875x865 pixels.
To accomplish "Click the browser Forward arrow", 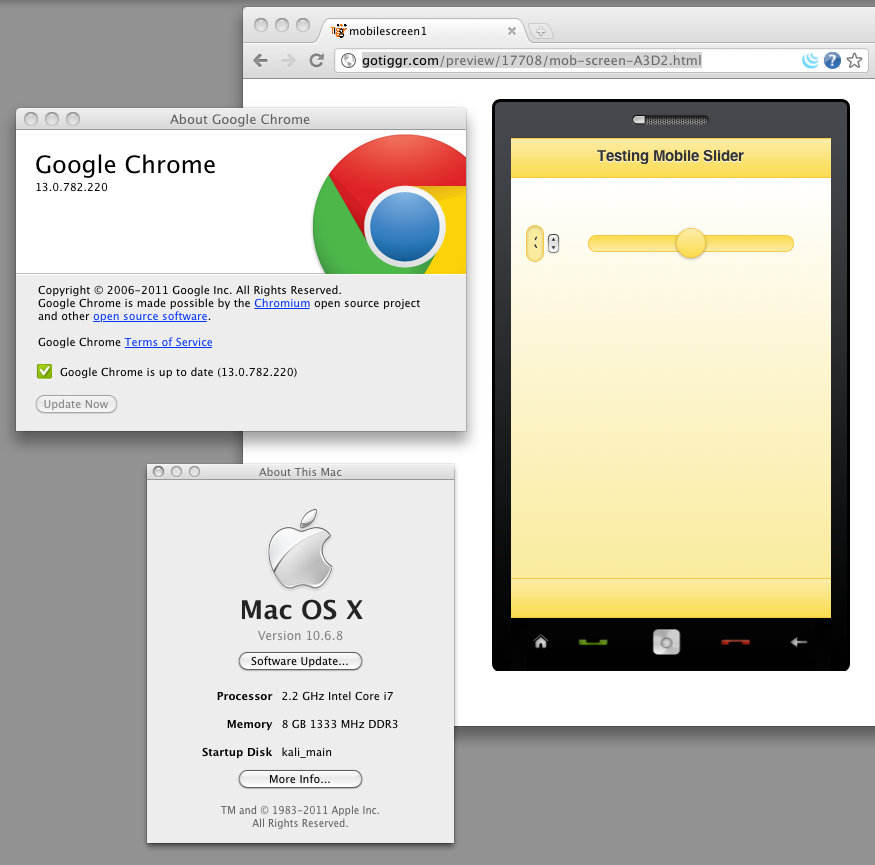I will coord(289,60).
